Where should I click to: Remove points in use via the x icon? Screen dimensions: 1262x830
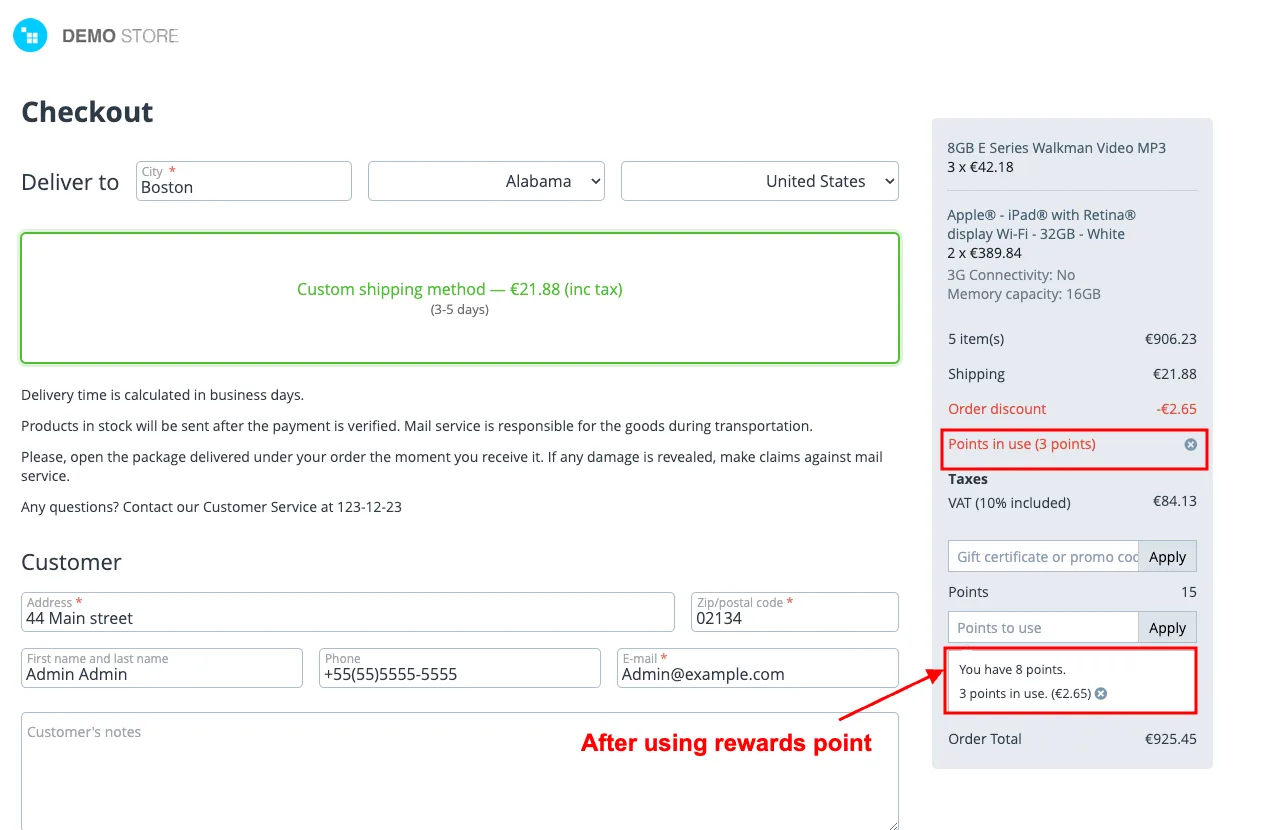(1190, 444)
